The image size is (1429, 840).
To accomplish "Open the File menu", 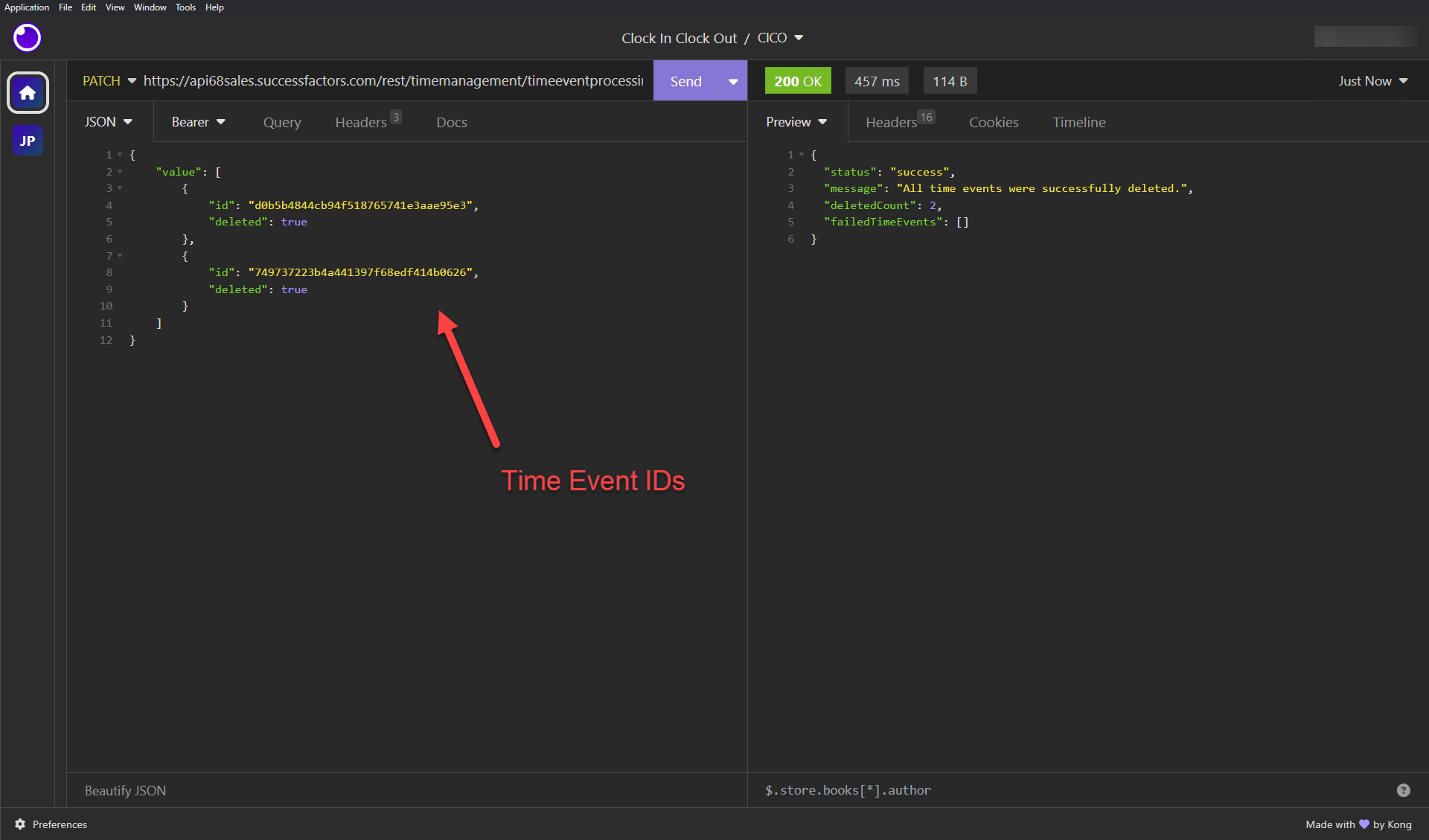I will pyautogui.click(x=65, y=7).
